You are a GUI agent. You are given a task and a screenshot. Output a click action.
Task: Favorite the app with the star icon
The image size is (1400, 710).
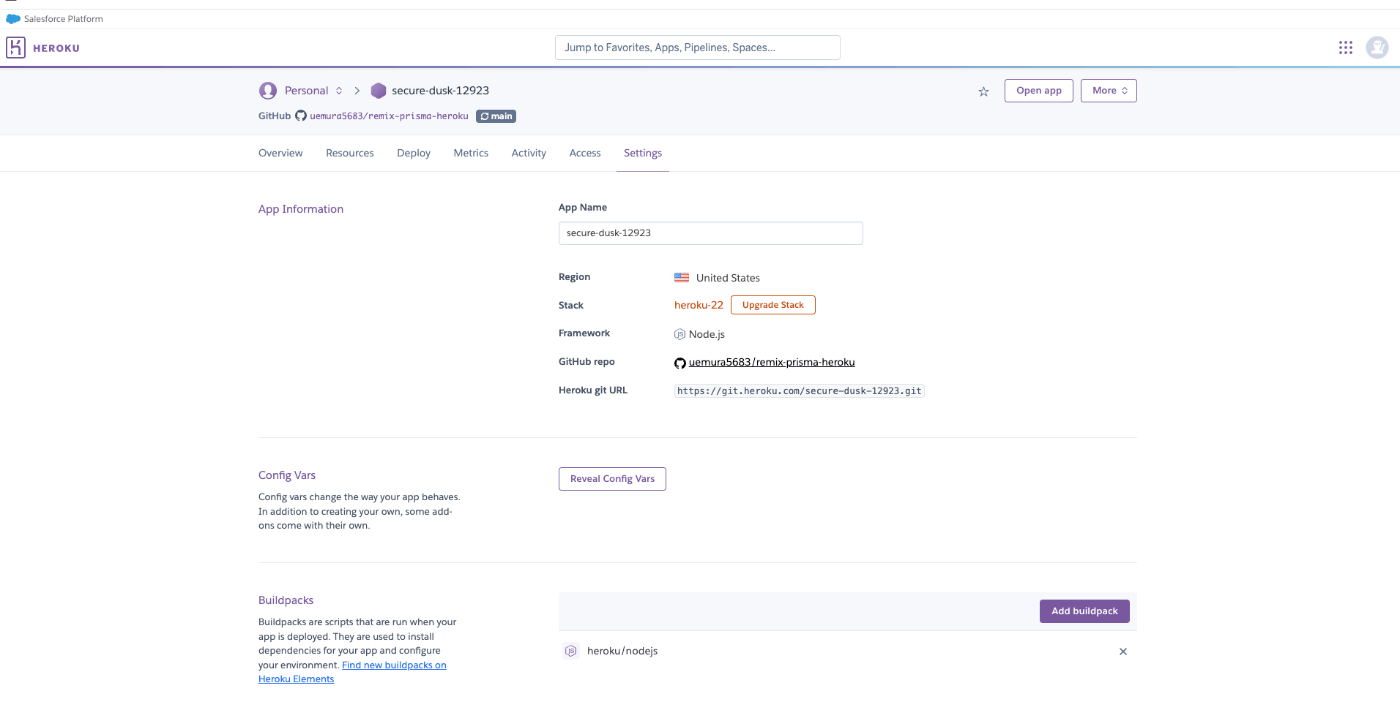point(983,91)
